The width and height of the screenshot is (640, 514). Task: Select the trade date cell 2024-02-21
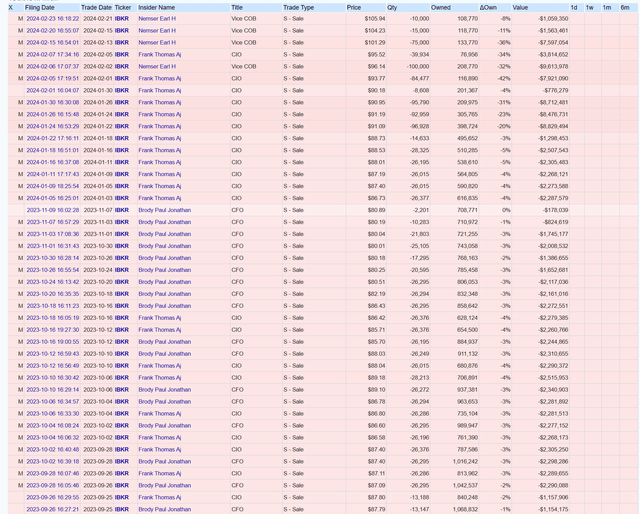point(97,19)
